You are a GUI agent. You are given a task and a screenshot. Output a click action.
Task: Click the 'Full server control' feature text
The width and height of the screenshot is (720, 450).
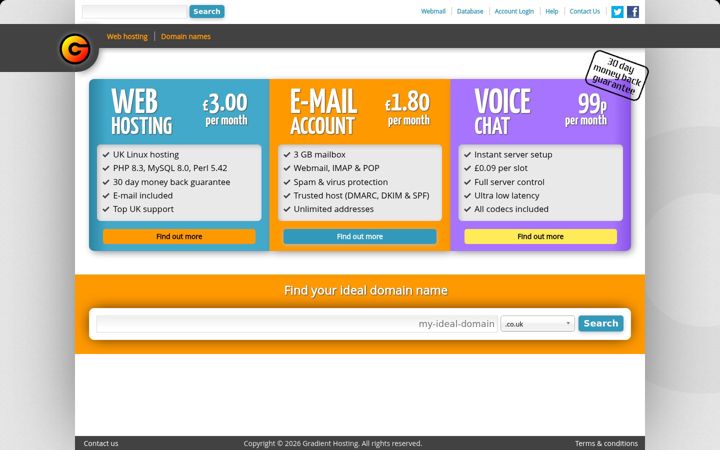click(509, 182)
